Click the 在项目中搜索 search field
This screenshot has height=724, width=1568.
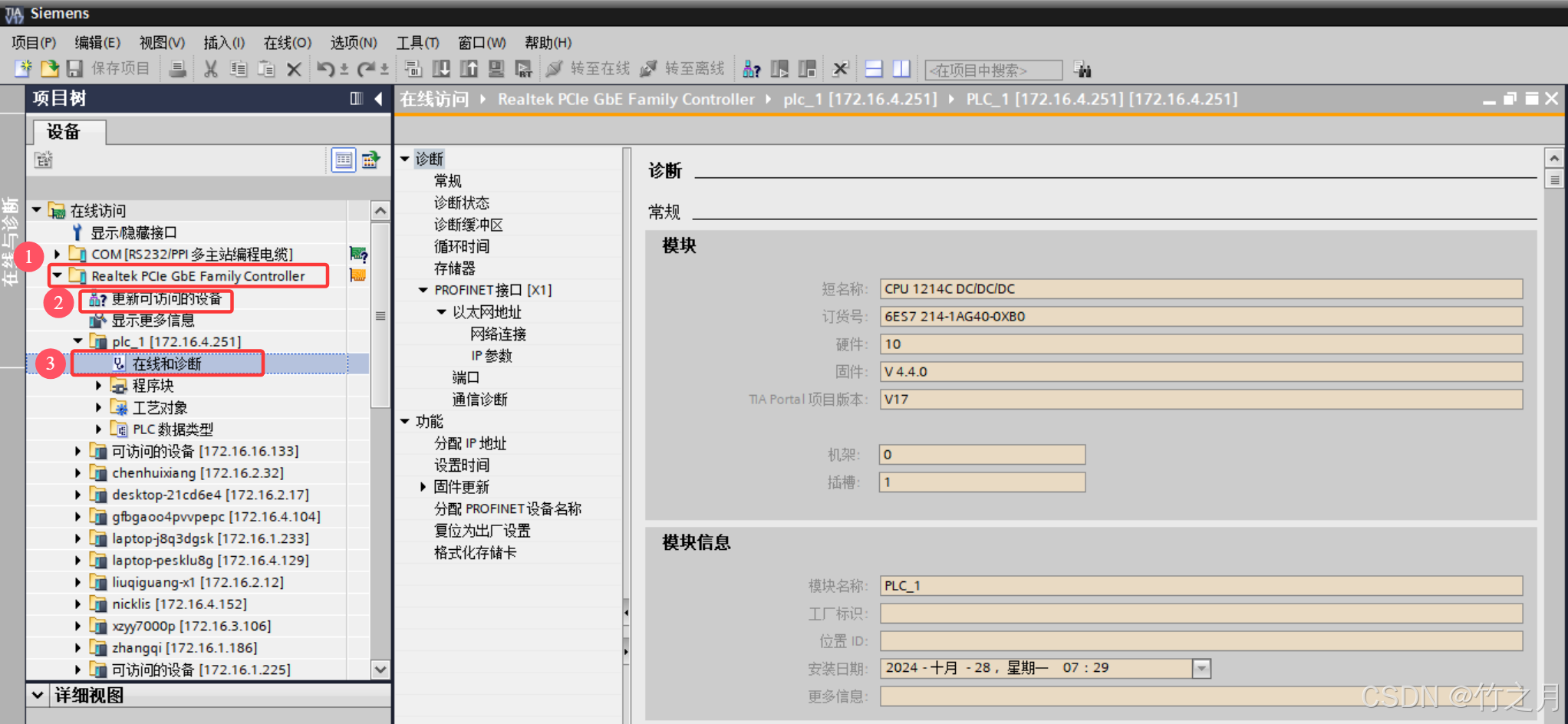[993, 70]
